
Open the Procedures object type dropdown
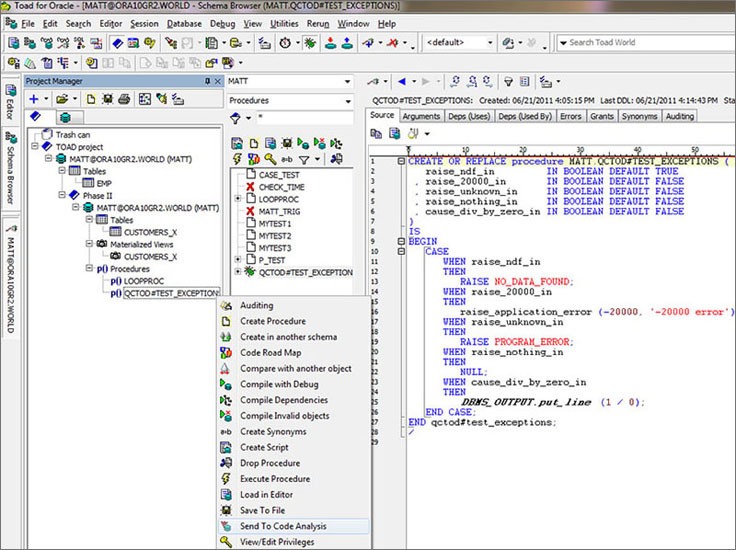pos(347,100)
